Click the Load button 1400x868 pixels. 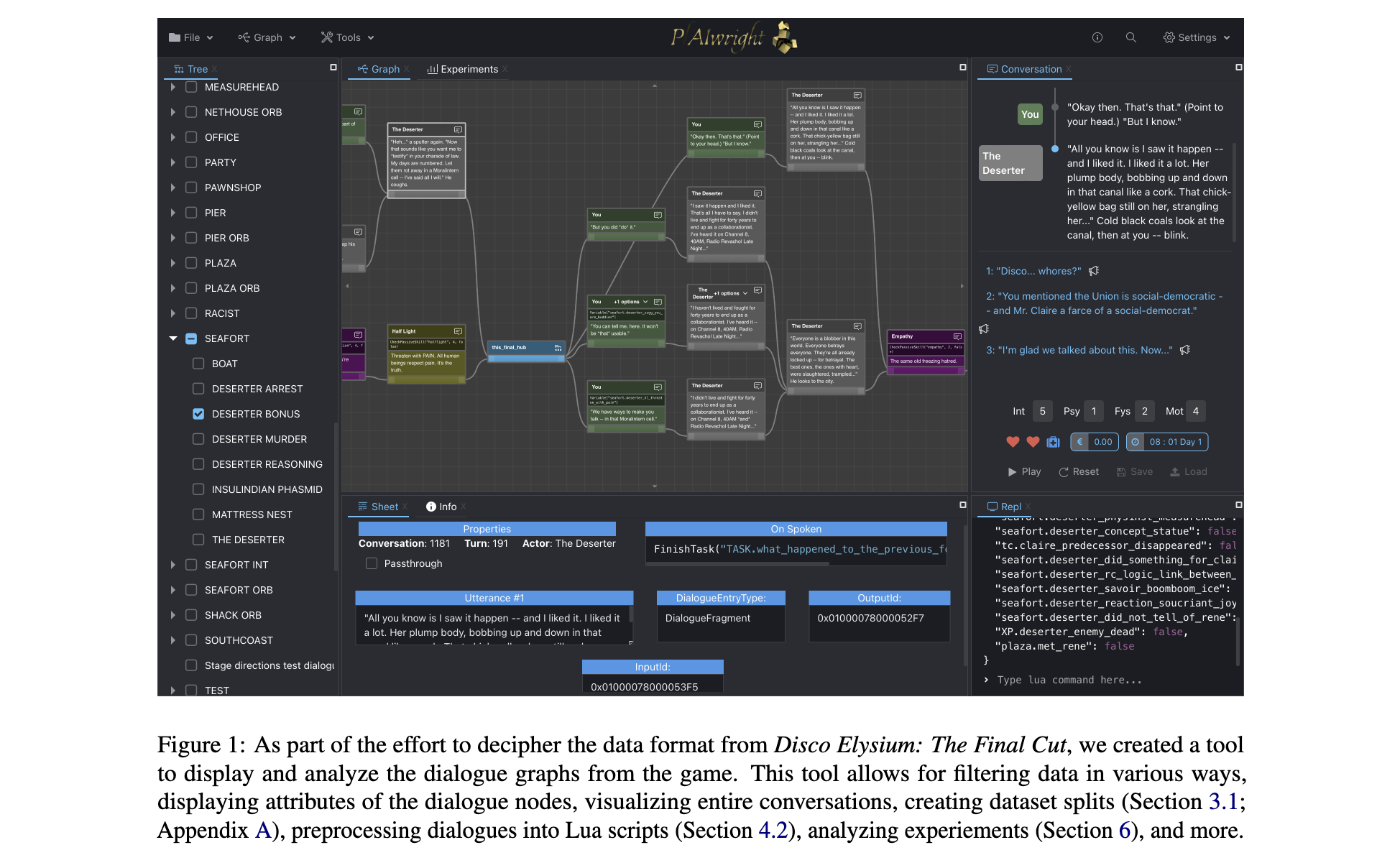[1189, 471]
